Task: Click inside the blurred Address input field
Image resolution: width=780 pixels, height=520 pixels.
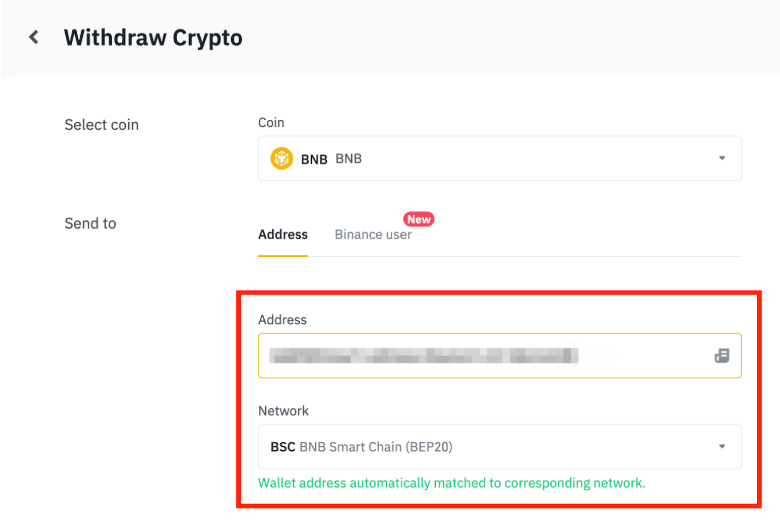Action: point(480,355)
